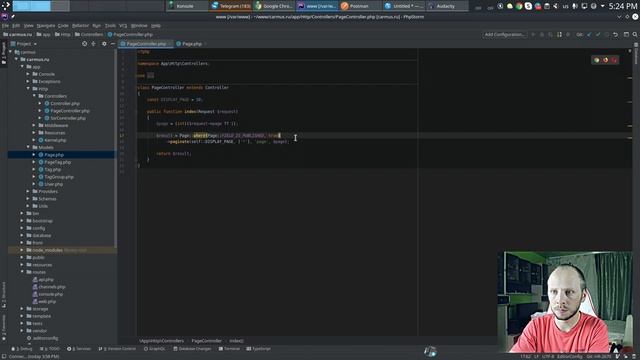
Task: Open the Navigate menu
Action: pyautogui.click(x=46, y=26)
